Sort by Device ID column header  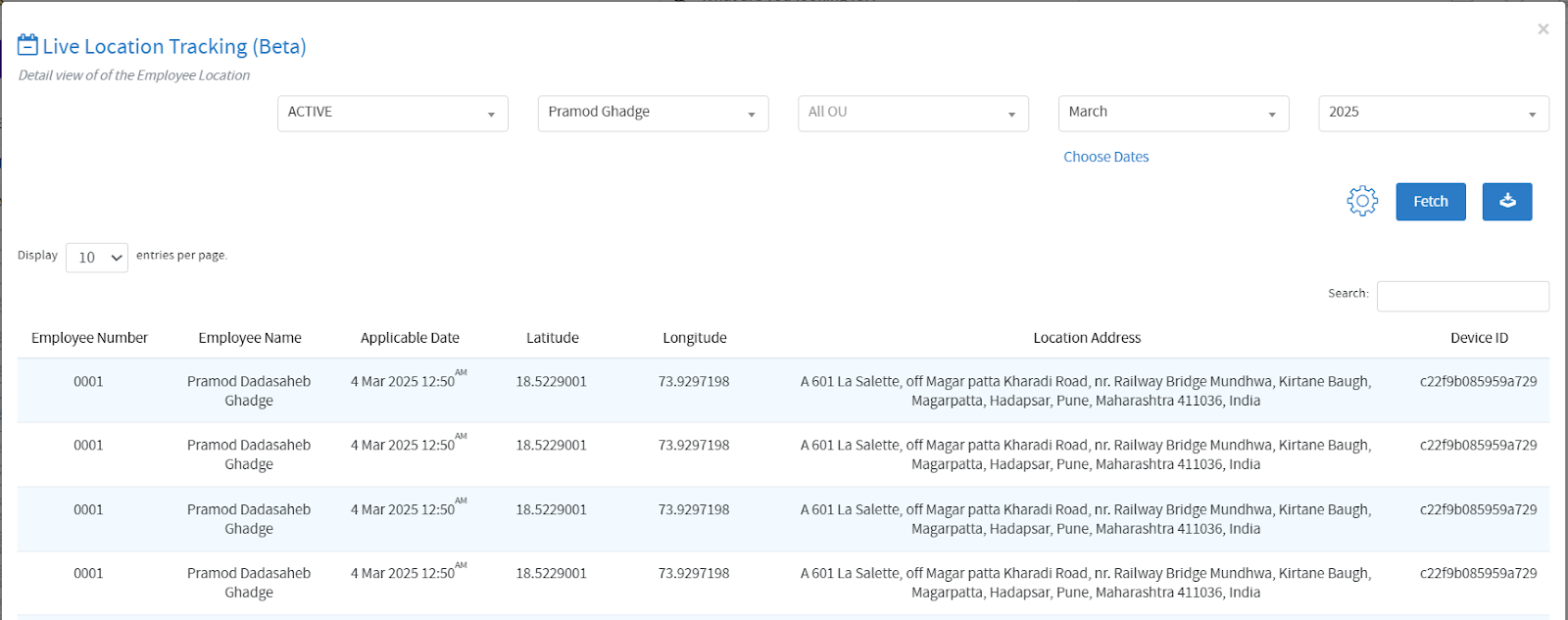point(1478,338)
